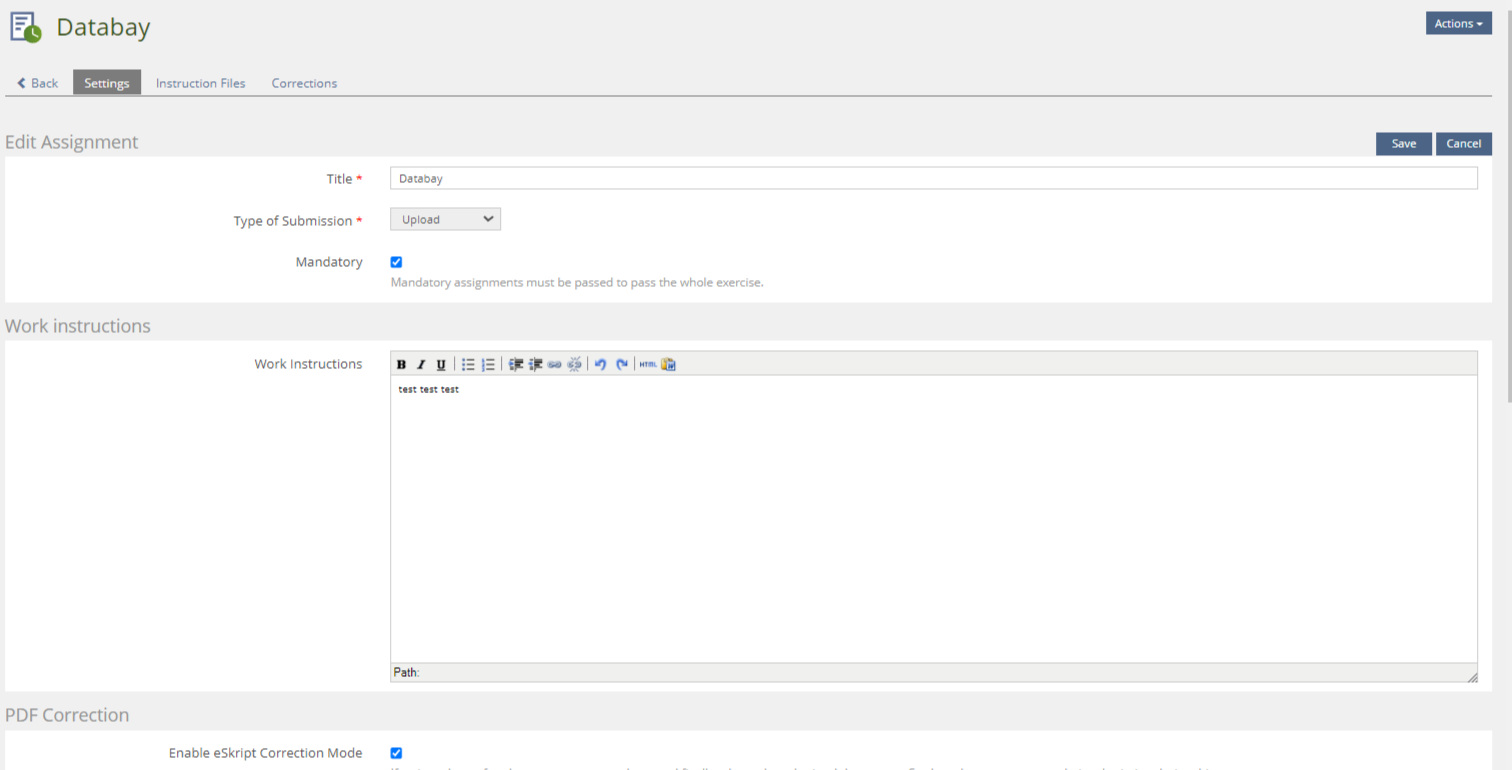Switch to the Instruction Files tab
This screenshot has width=1512, height=770.
(200, 83)
